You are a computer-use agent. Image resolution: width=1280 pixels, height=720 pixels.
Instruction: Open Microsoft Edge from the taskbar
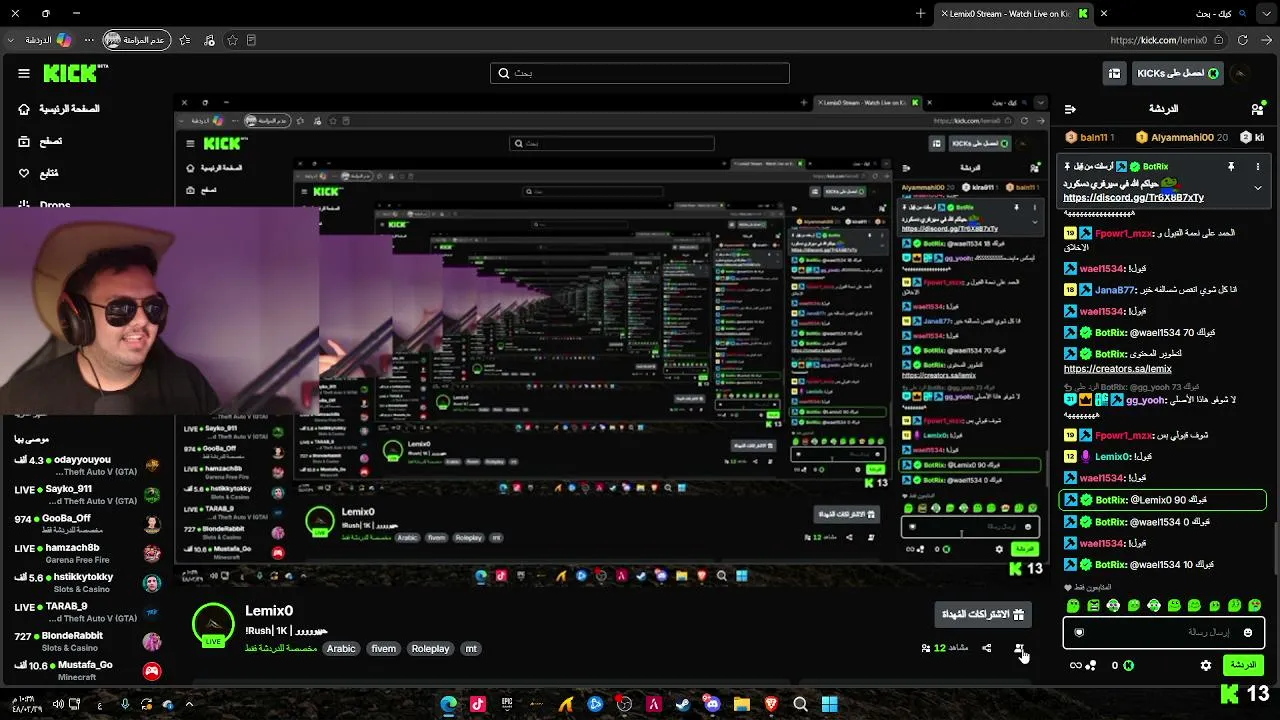coord(449,704)
